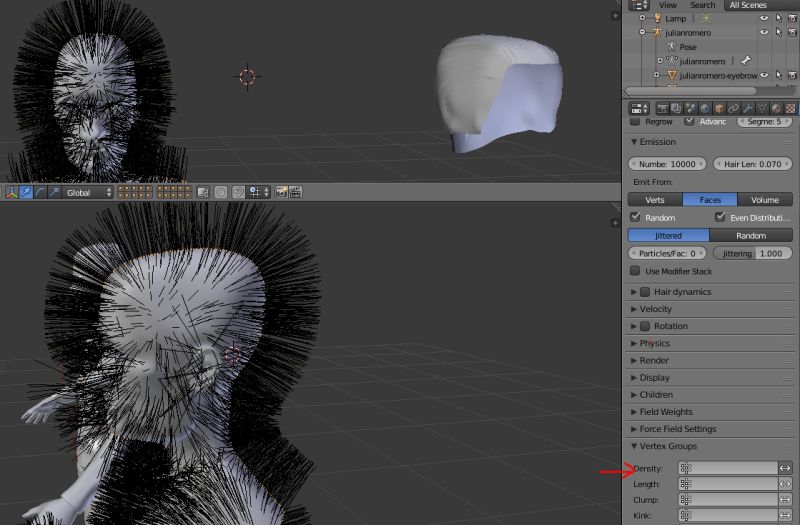Click the julianromero-eyebrow mesh triangle icon
Viewport: 800px width, 525px height.
[671, 75]
